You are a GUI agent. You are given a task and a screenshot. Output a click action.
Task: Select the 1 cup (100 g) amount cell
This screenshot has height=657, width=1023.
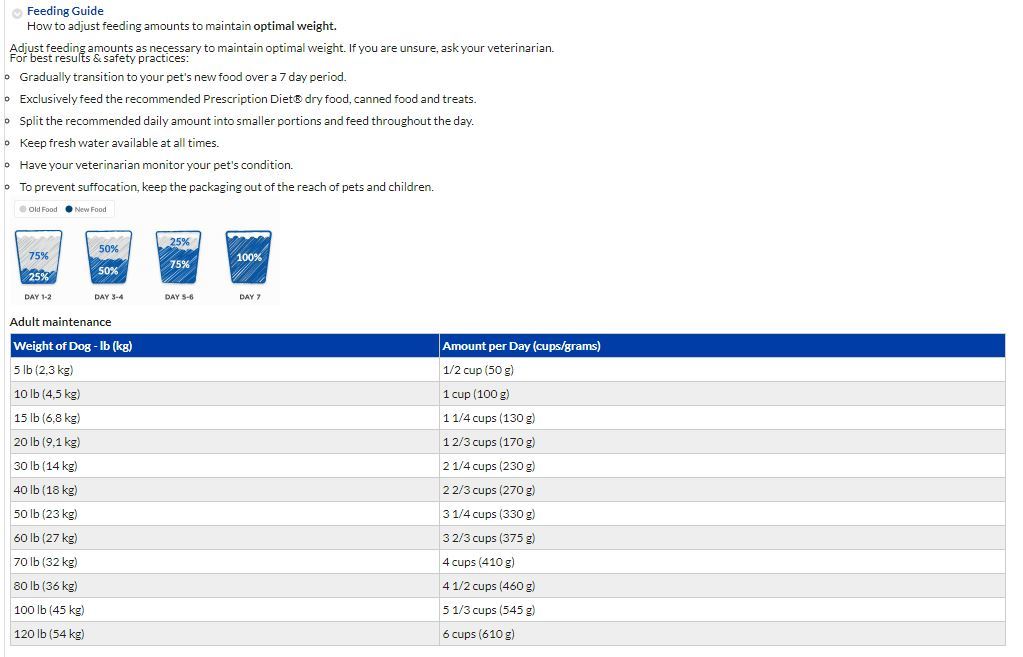tap(476, 394)
